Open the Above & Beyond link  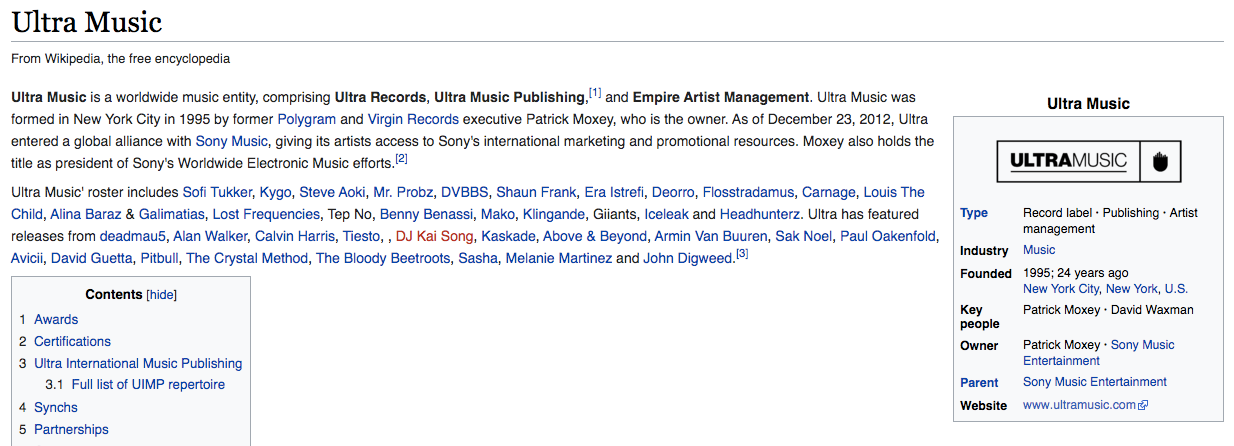point(594,236)
